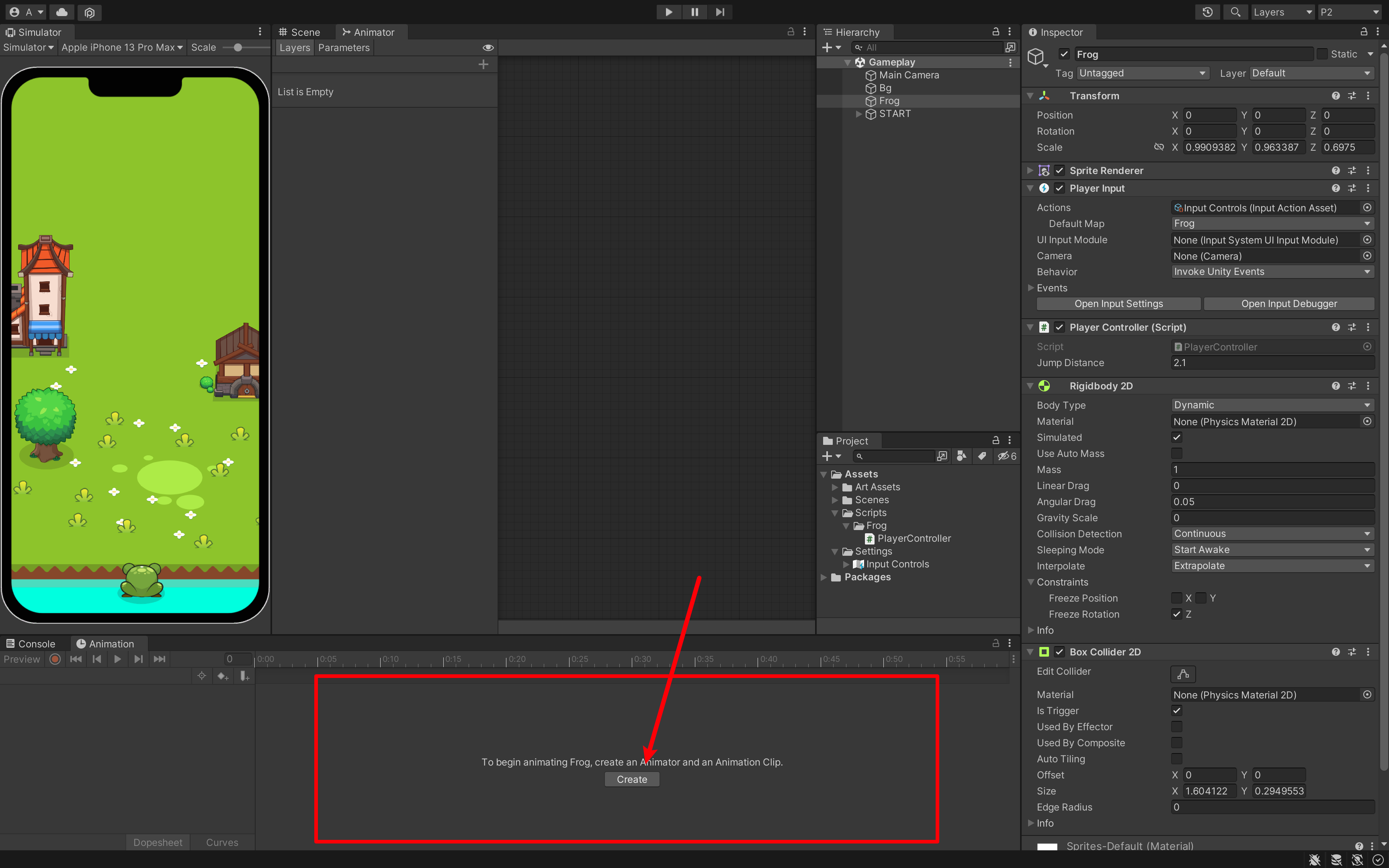1389x868 pixels.
Task: Click Animation next keyframe button
Action: (x=138, y=659)
